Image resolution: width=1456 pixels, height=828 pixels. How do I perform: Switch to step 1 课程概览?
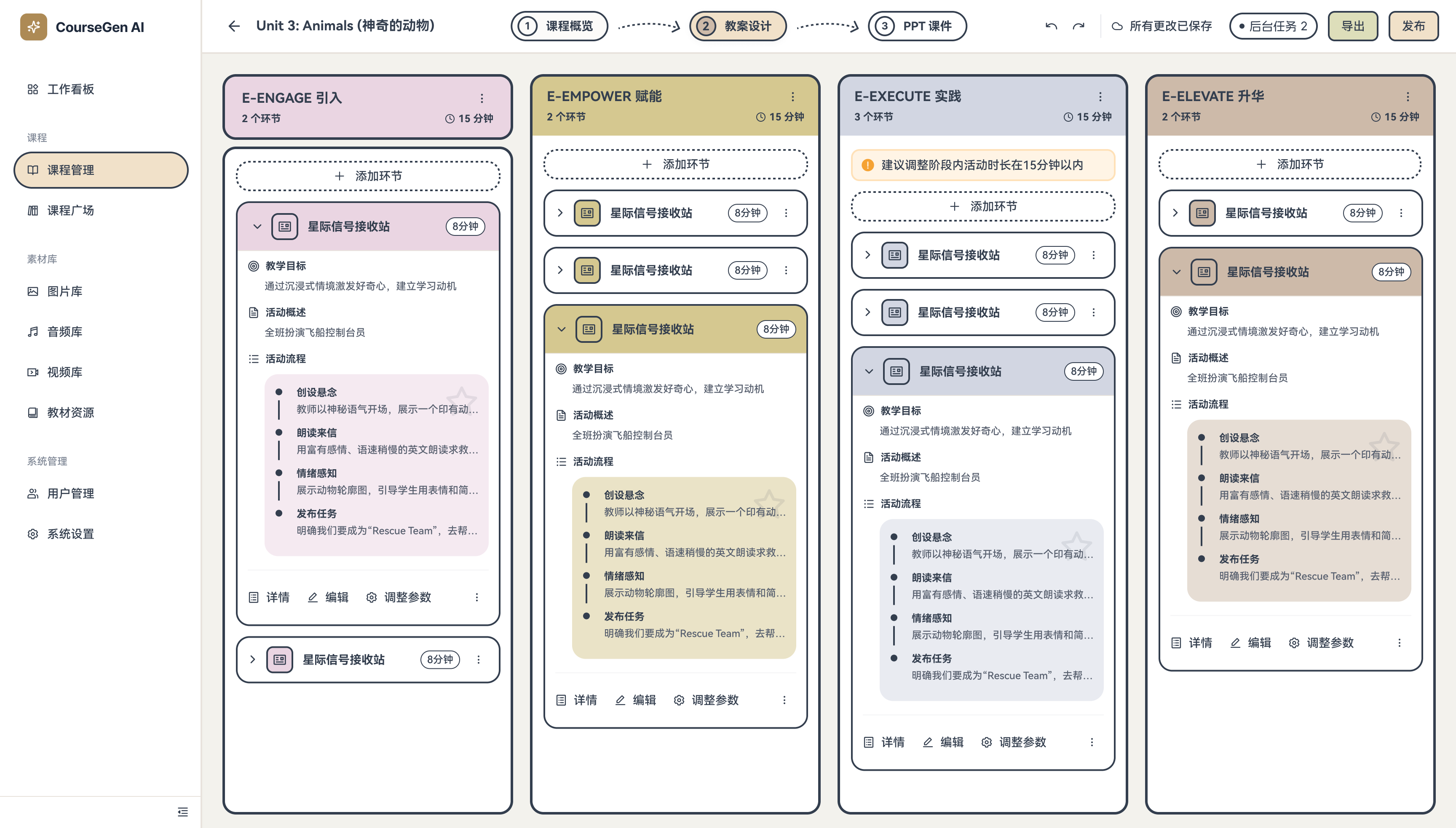(x=559, y=26)
